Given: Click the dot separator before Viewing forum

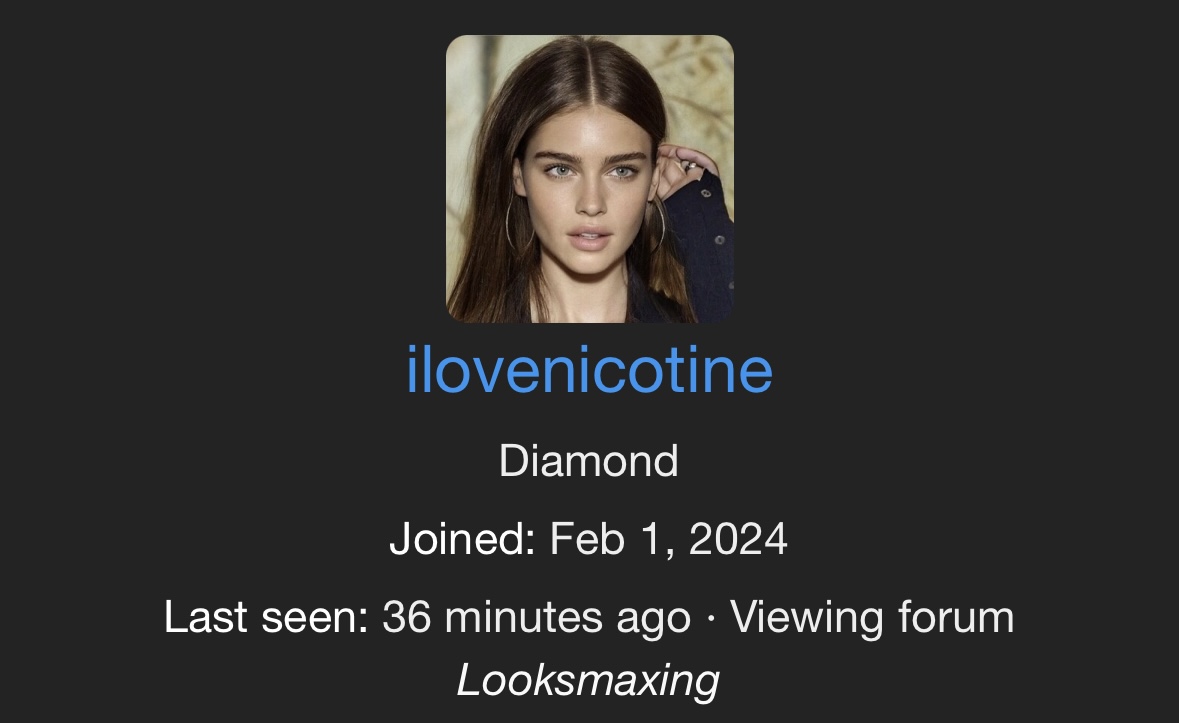Looking at the screenshot, I should pyautogui.click(x=711, y=619).
